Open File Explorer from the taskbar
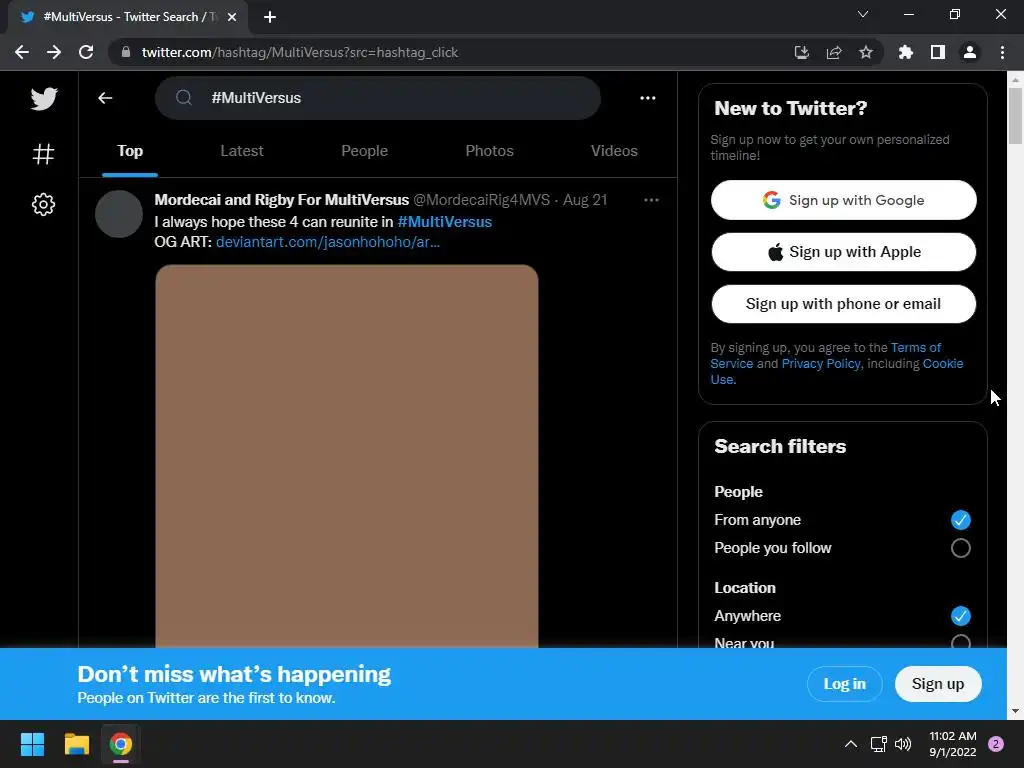Image resolution: width=1024 pixels, height=768 pixels. click(x=76, y=744)
